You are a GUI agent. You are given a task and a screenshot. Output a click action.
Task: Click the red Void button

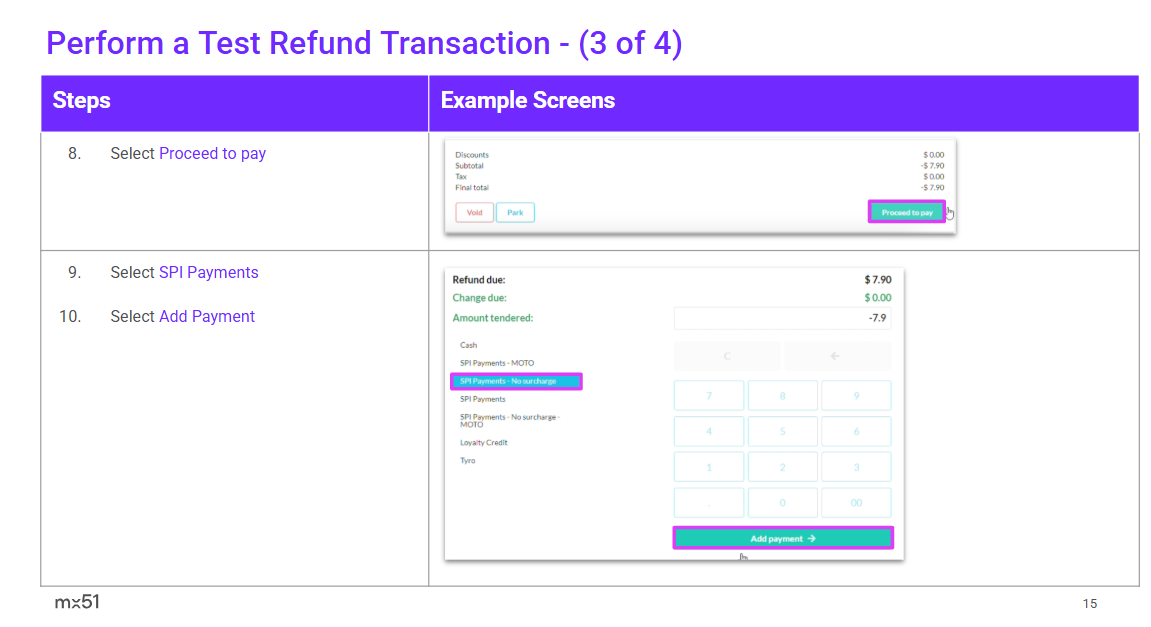tap(474, 212)
